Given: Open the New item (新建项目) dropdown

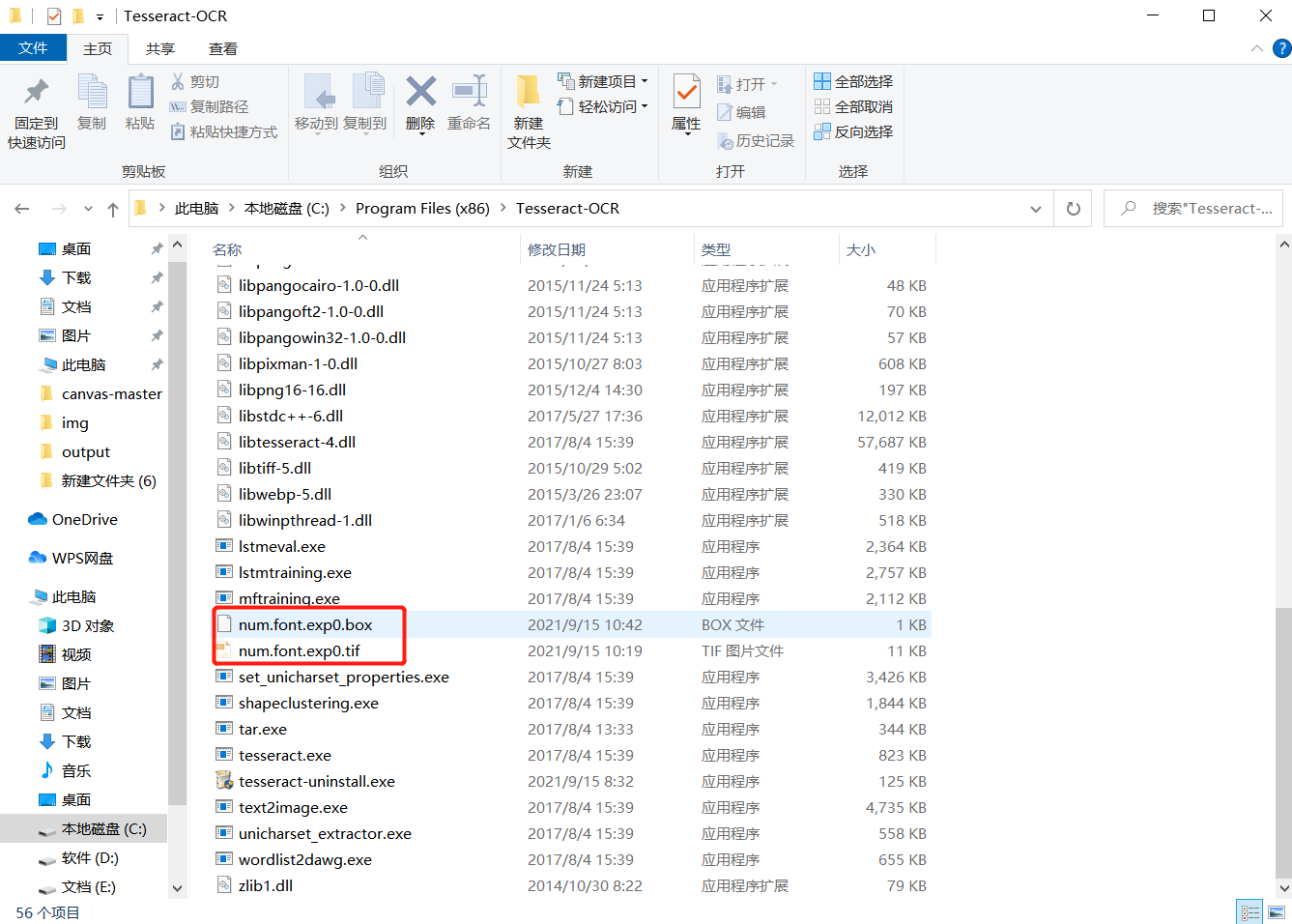Looking at the screenshot, I should coord(602,81).
